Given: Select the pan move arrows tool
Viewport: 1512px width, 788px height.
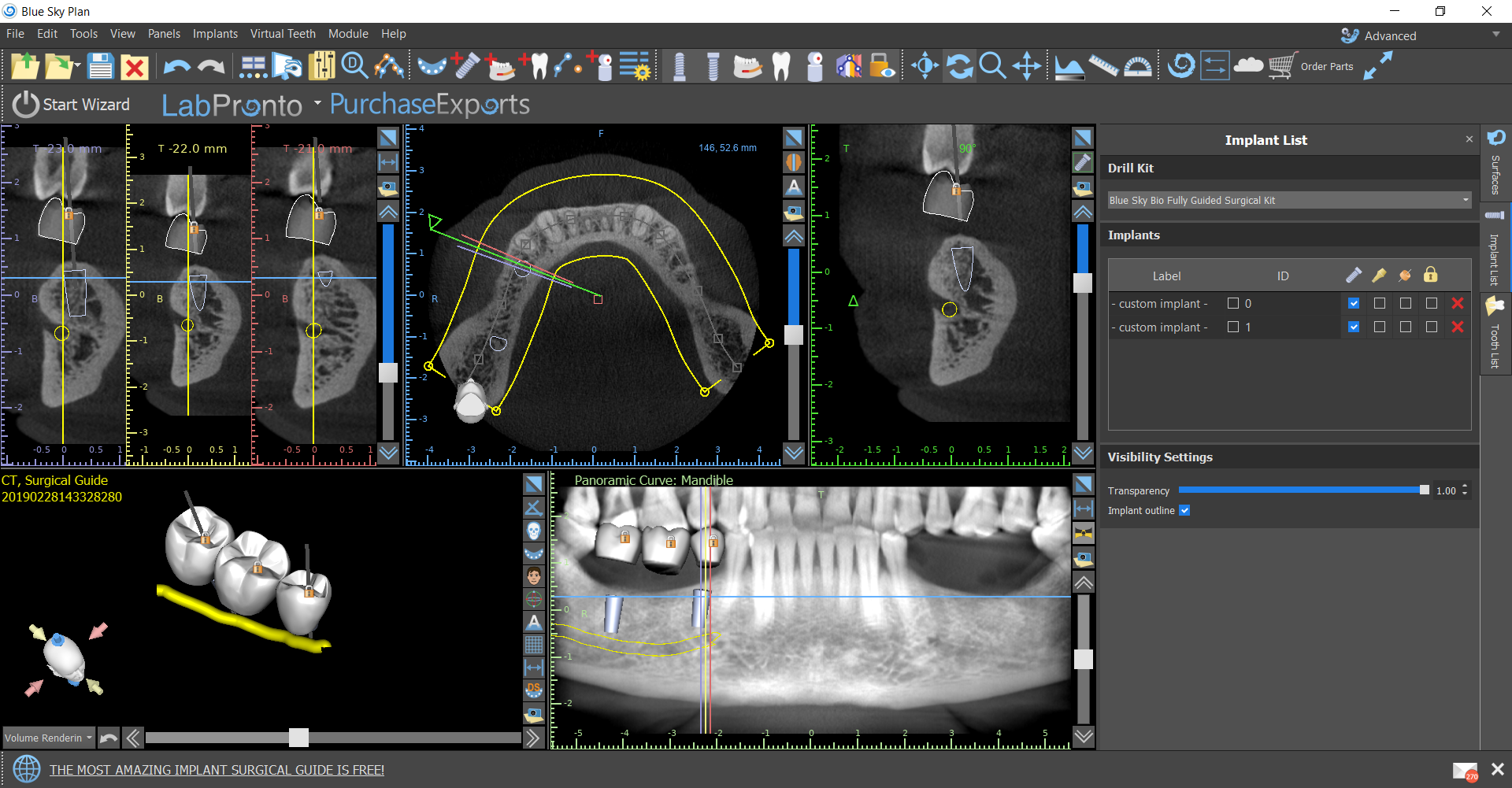Looking at the screenshot, I should 1027,66.
